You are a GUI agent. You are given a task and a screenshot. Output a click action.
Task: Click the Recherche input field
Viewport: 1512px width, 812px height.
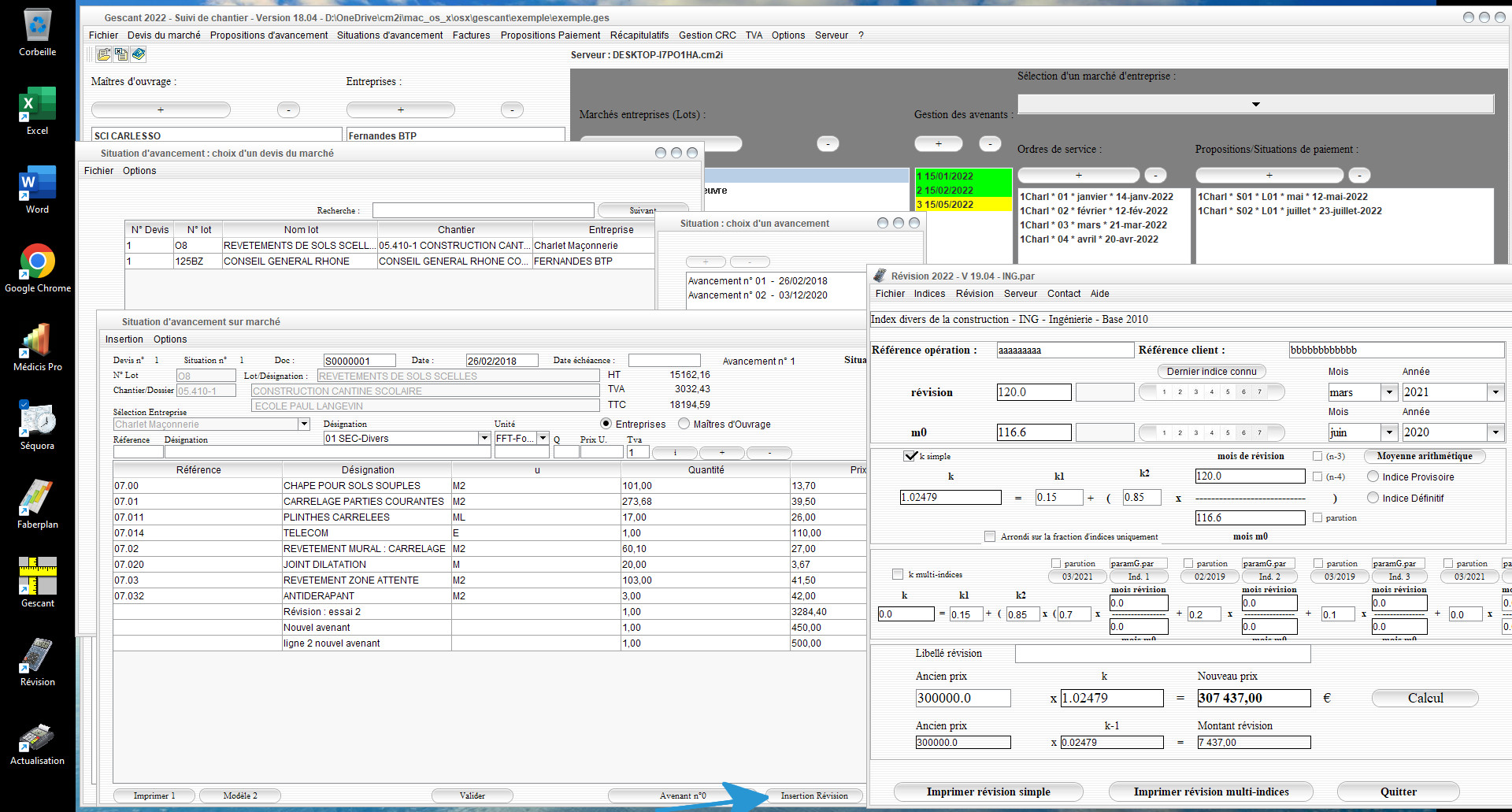click(483, 210)
